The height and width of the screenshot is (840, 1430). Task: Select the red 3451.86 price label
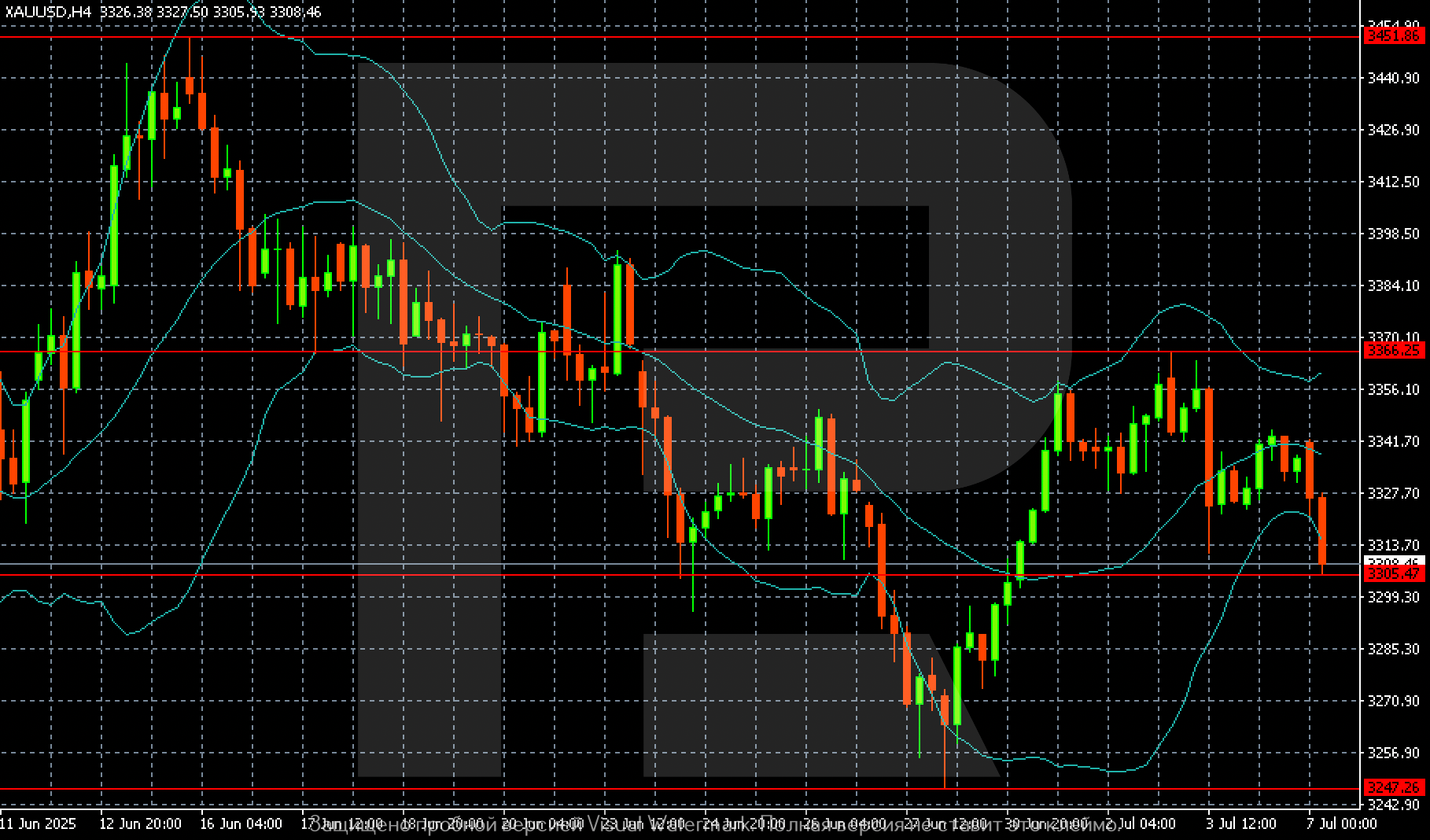[x=1393, y=36]
